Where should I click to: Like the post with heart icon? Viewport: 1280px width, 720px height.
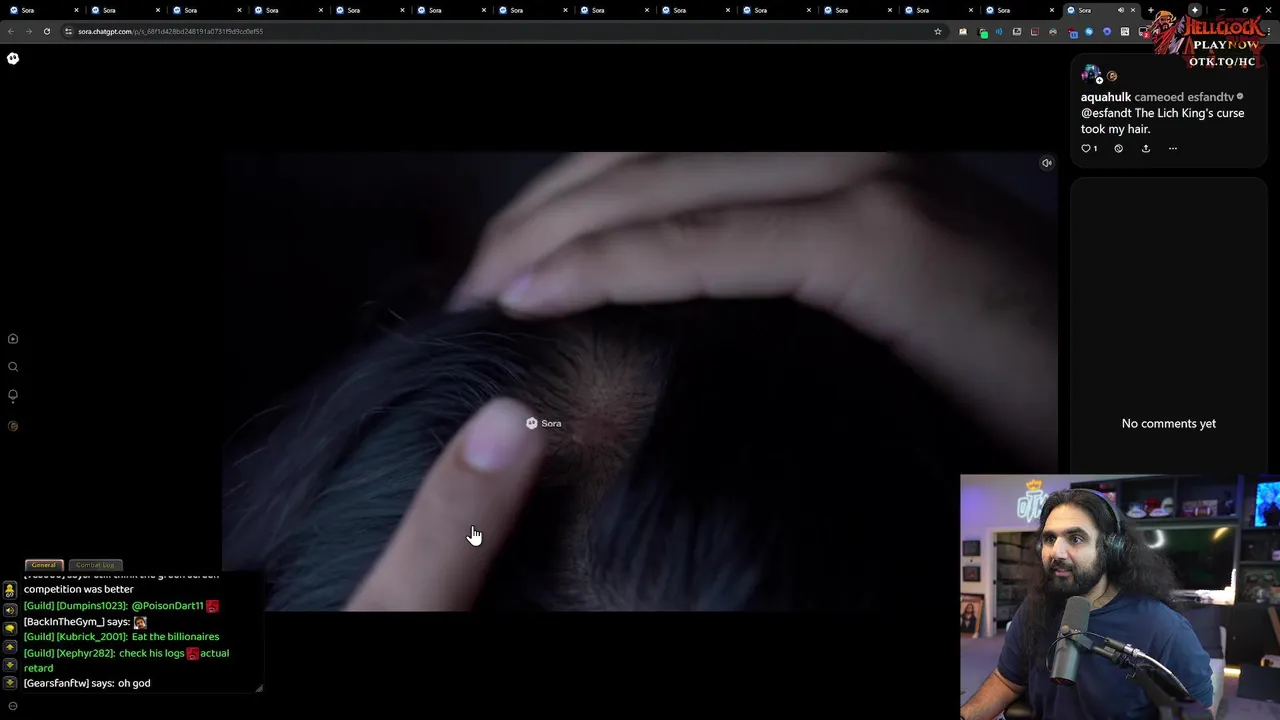tap(1086, 148)
